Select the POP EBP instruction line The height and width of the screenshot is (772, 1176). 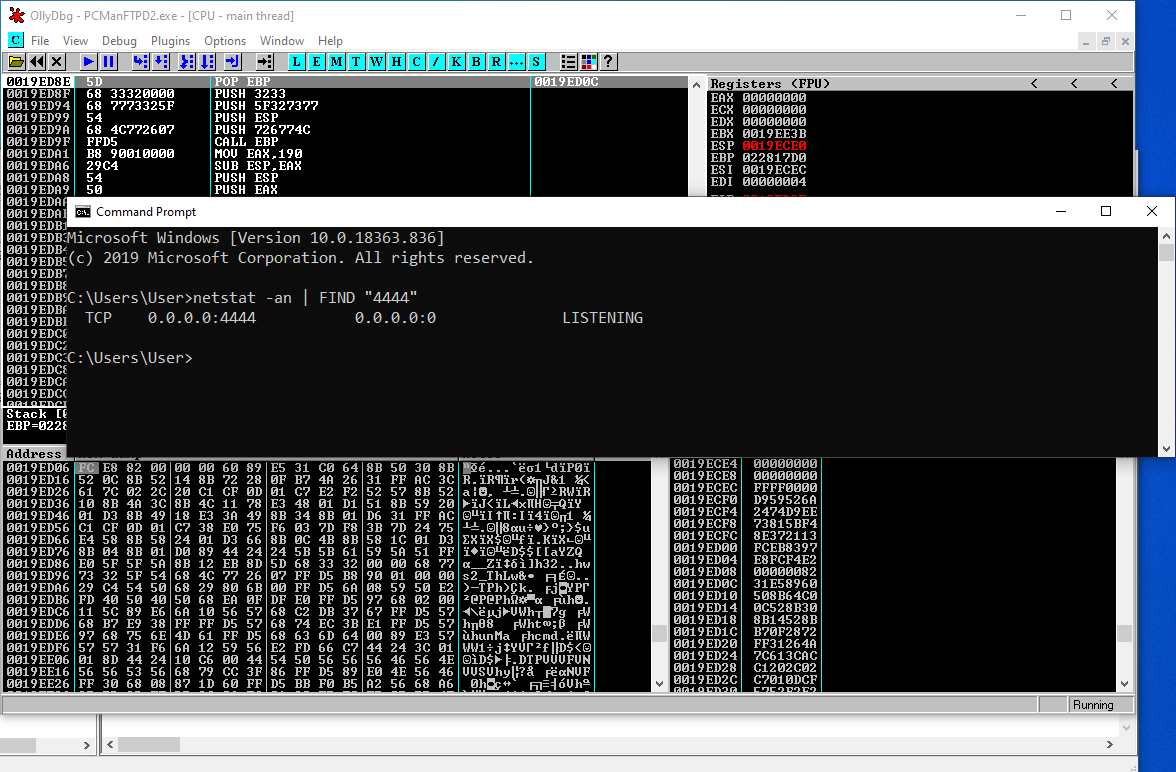pyautogui.click(x=345, y=82)
